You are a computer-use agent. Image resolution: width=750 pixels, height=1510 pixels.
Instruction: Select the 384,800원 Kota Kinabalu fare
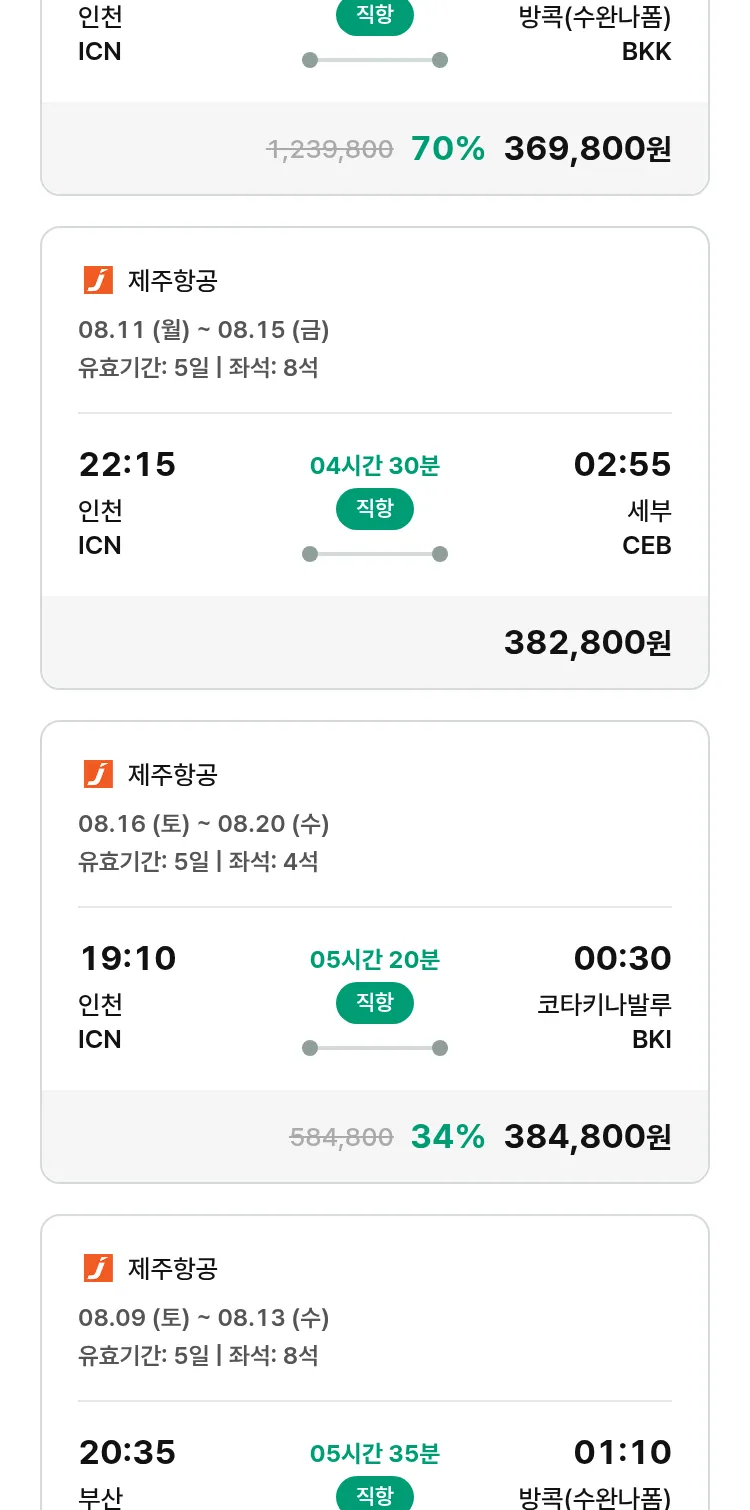click(587, 1137)
